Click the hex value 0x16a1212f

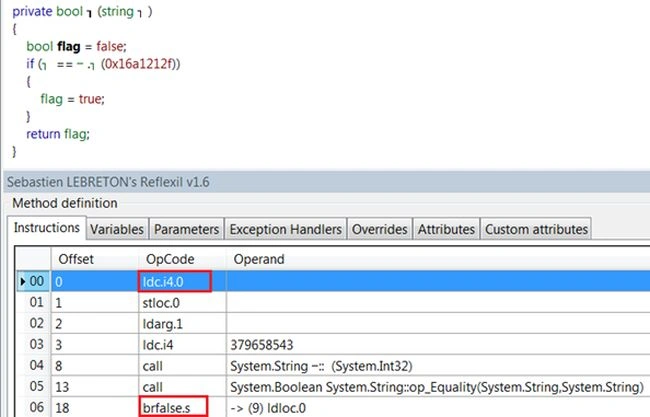point(138,64)
